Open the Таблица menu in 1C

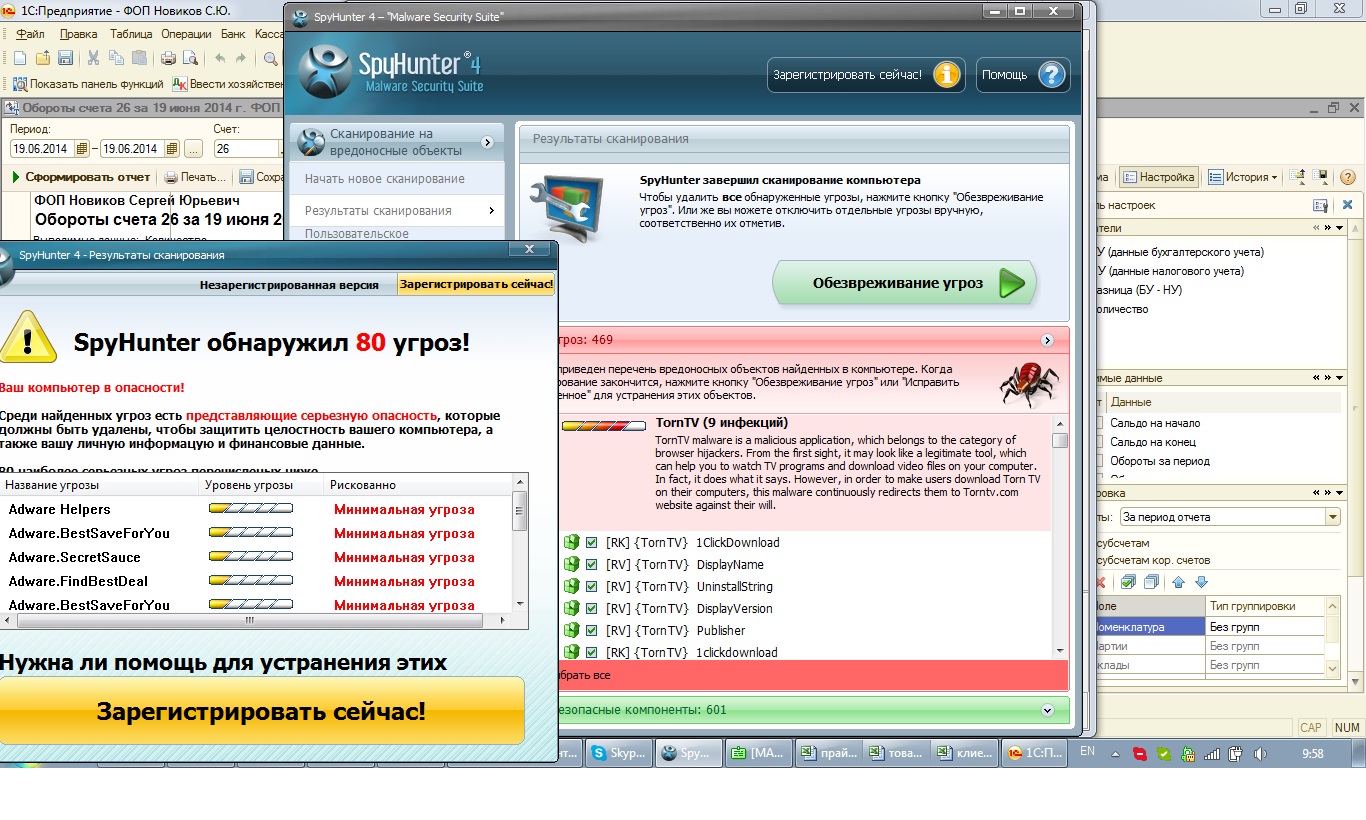tap(131, 33)
